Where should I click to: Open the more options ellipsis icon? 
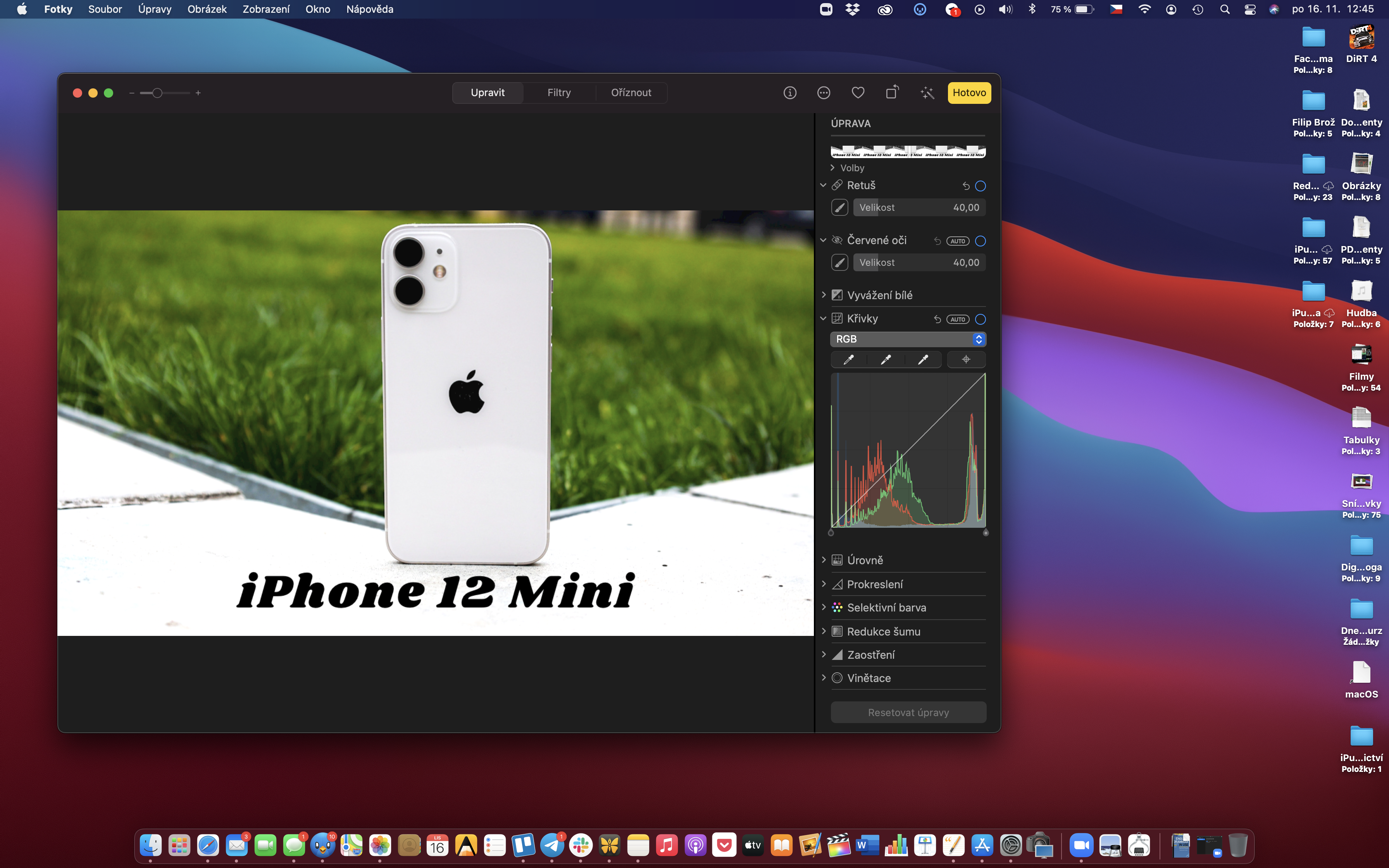click(824, 93)
